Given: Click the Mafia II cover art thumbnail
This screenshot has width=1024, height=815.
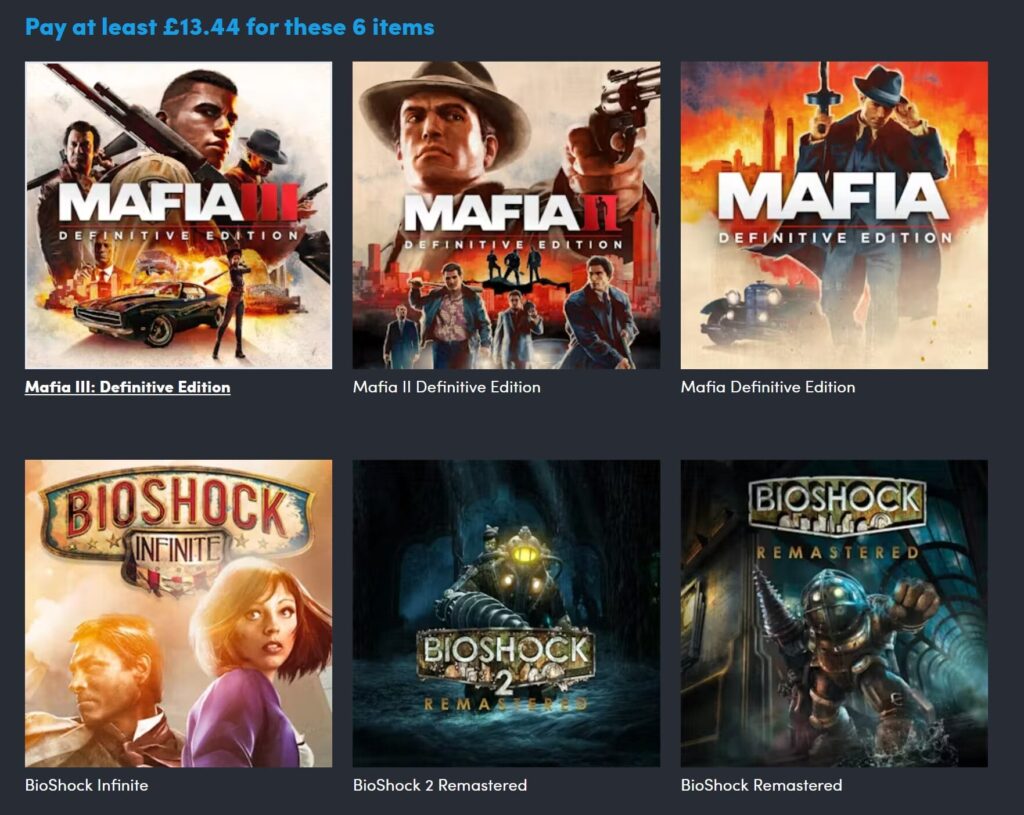Looking at the screenshot, I should coord(506,216).
